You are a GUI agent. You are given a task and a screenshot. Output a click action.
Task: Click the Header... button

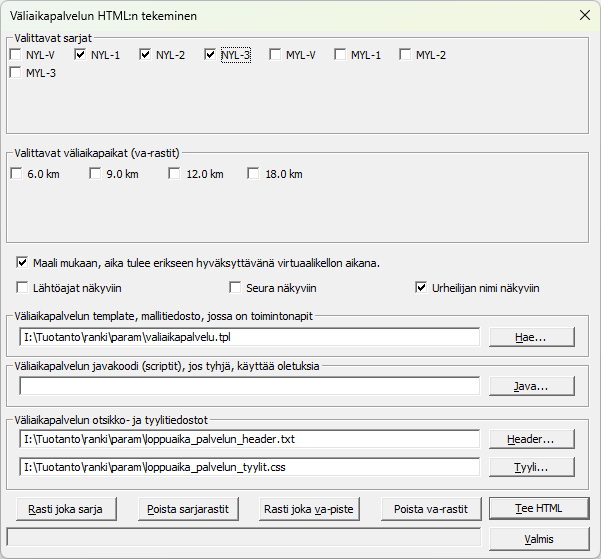tap(531, 439)
